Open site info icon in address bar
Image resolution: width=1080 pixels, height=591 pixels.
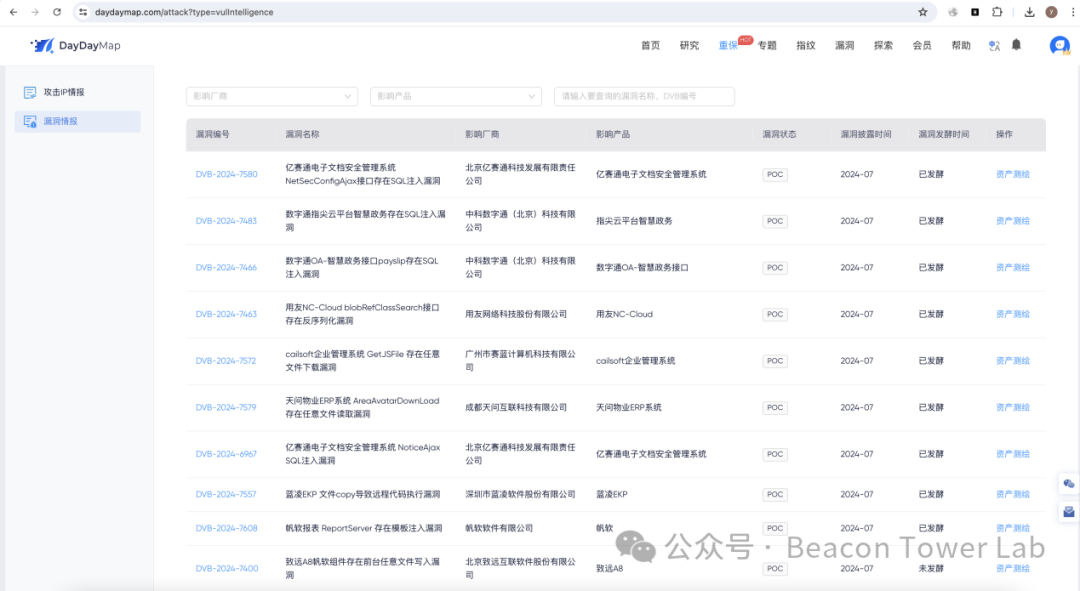(83, 12)
